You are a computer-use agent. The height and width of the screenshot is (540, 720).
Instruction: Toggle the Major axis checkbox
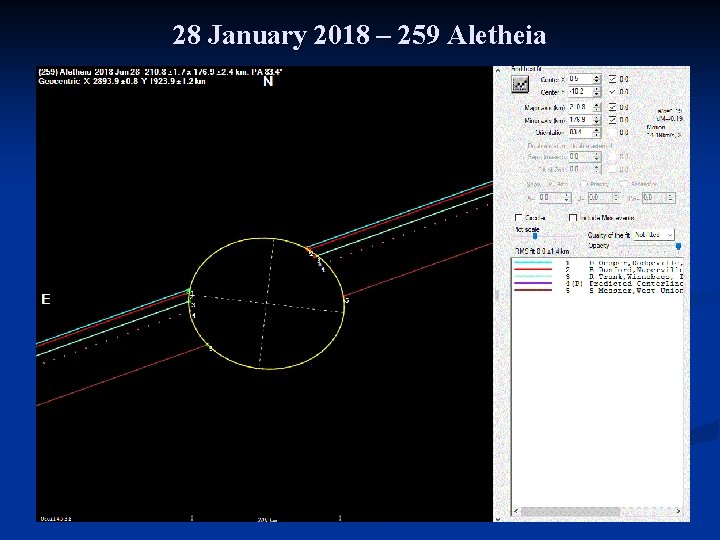613,107
